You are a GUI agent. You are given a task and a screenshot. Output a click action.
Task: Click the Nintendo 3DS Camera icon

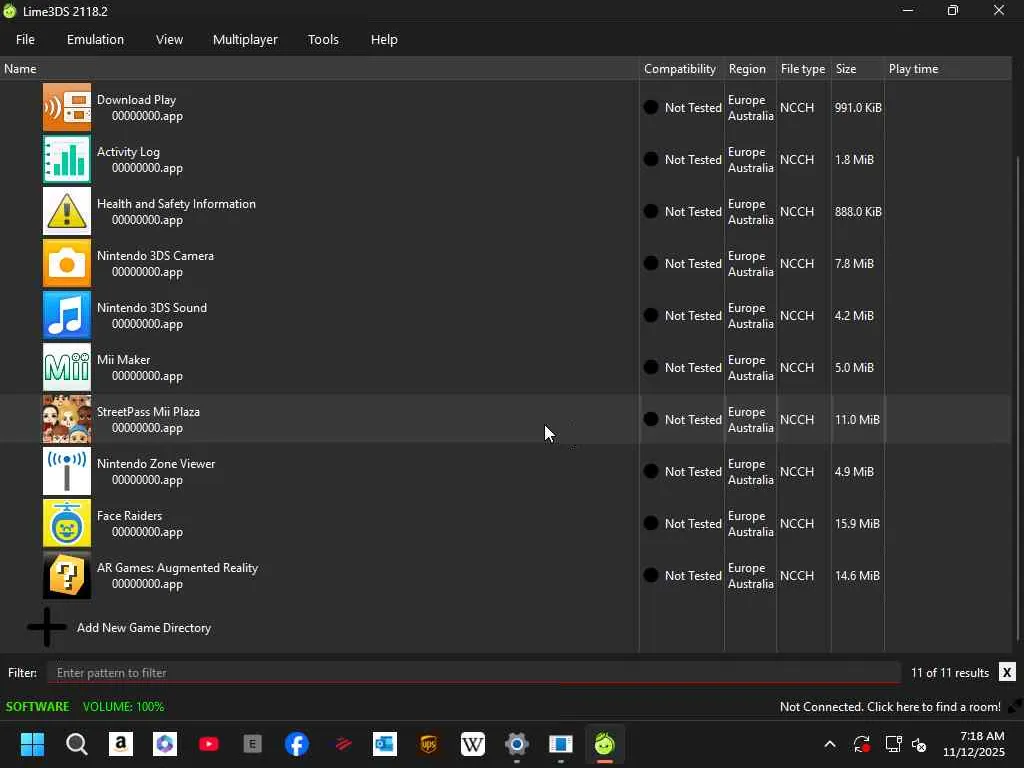click(67, 263)
